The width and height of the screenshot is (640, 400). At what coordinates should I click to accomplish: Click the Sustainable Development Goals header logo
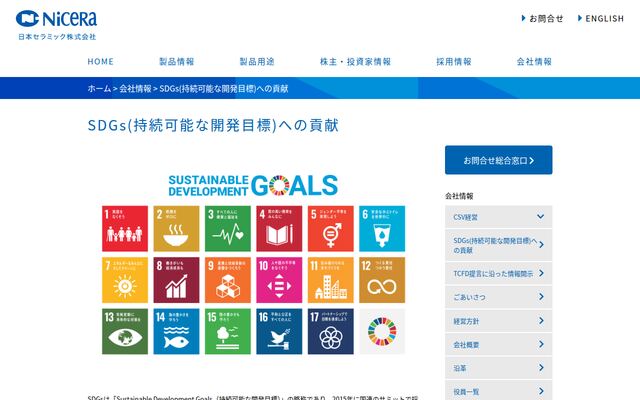tap(253, 186)
